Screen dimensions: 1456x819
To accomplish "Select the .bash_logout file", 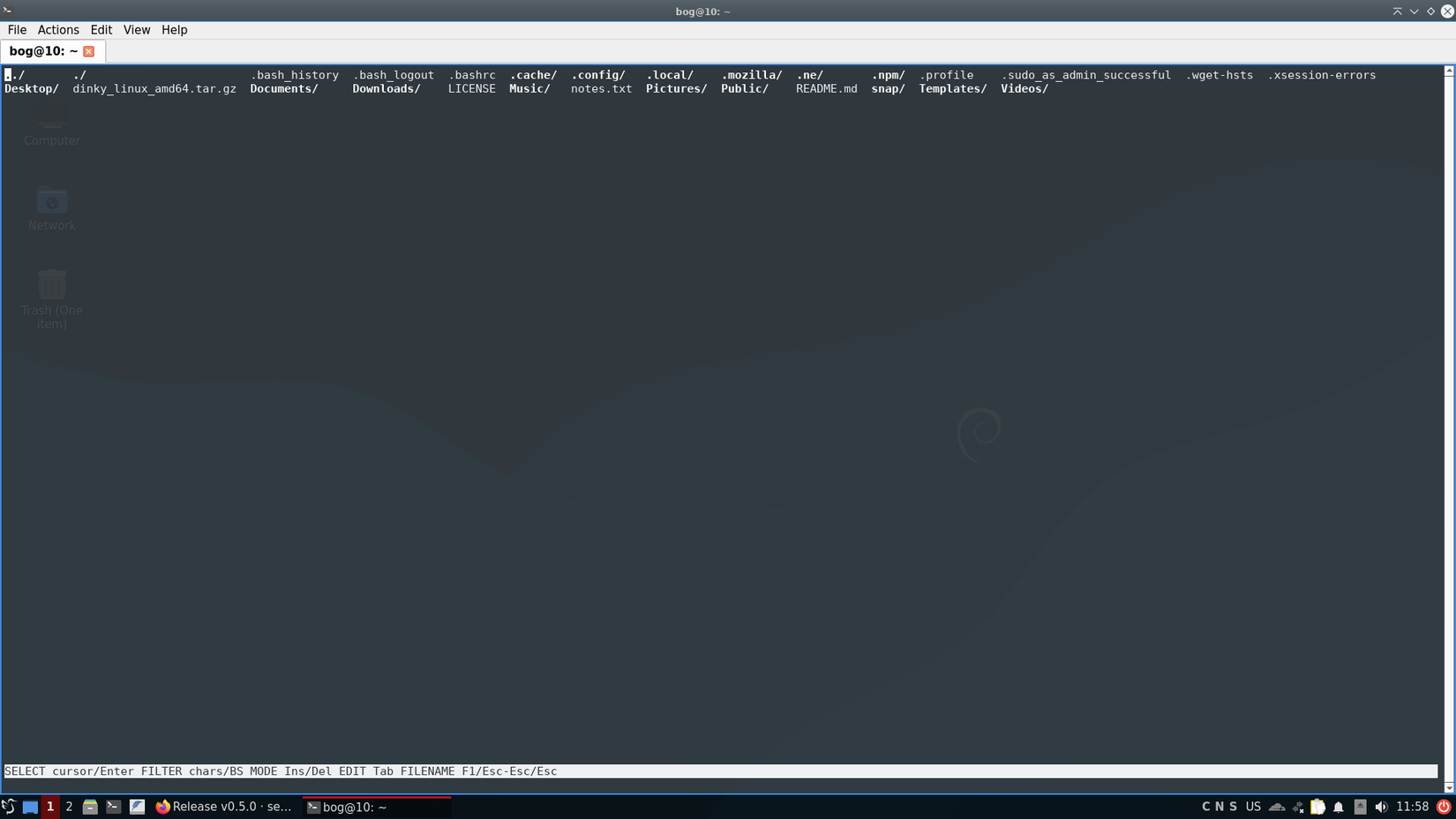I will click(x=394, y=75).
